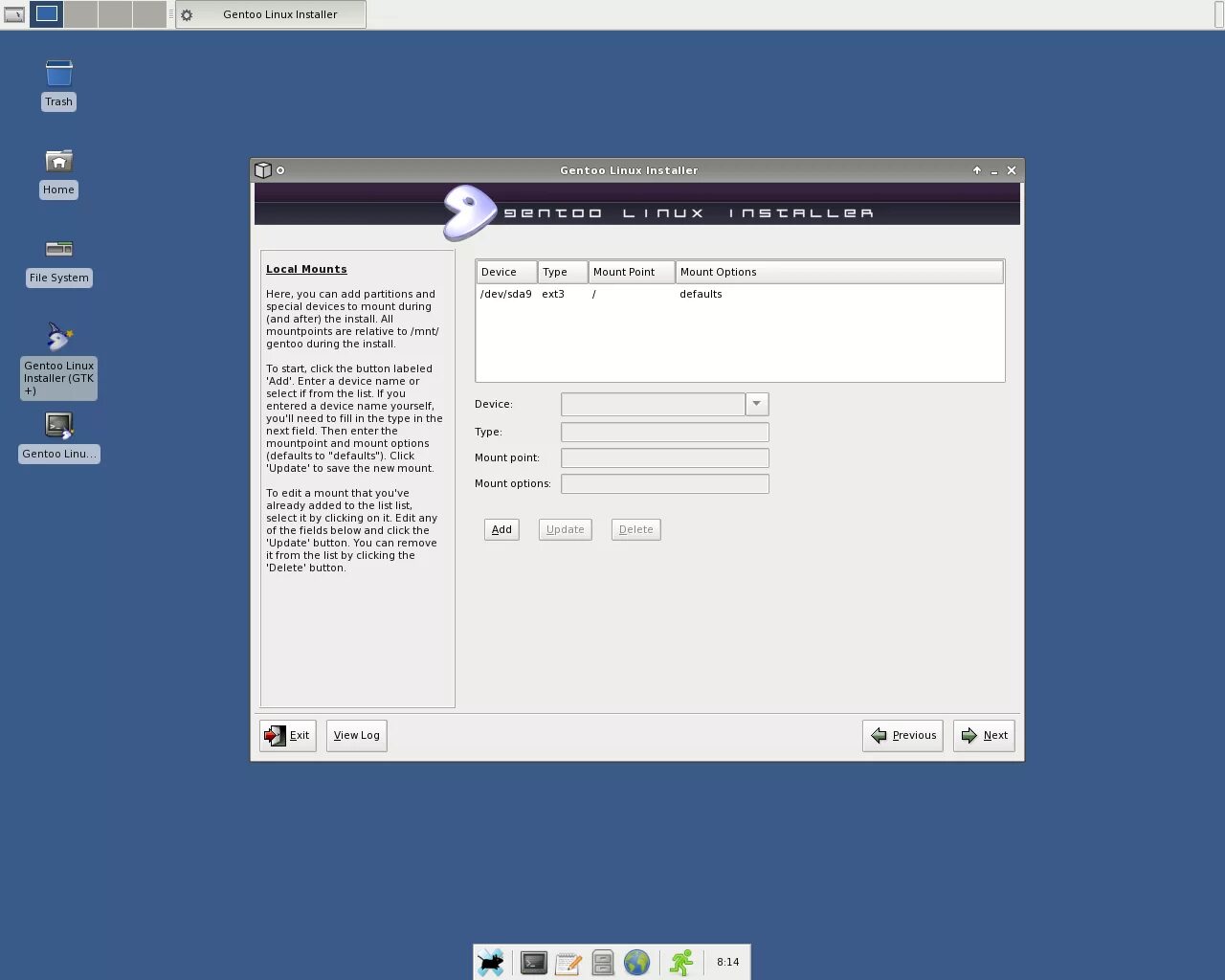Image resolution: width=1225 pixels, height=980 pixels.
Task: Click the green running-man logout icon
Action: click(680, 962)
